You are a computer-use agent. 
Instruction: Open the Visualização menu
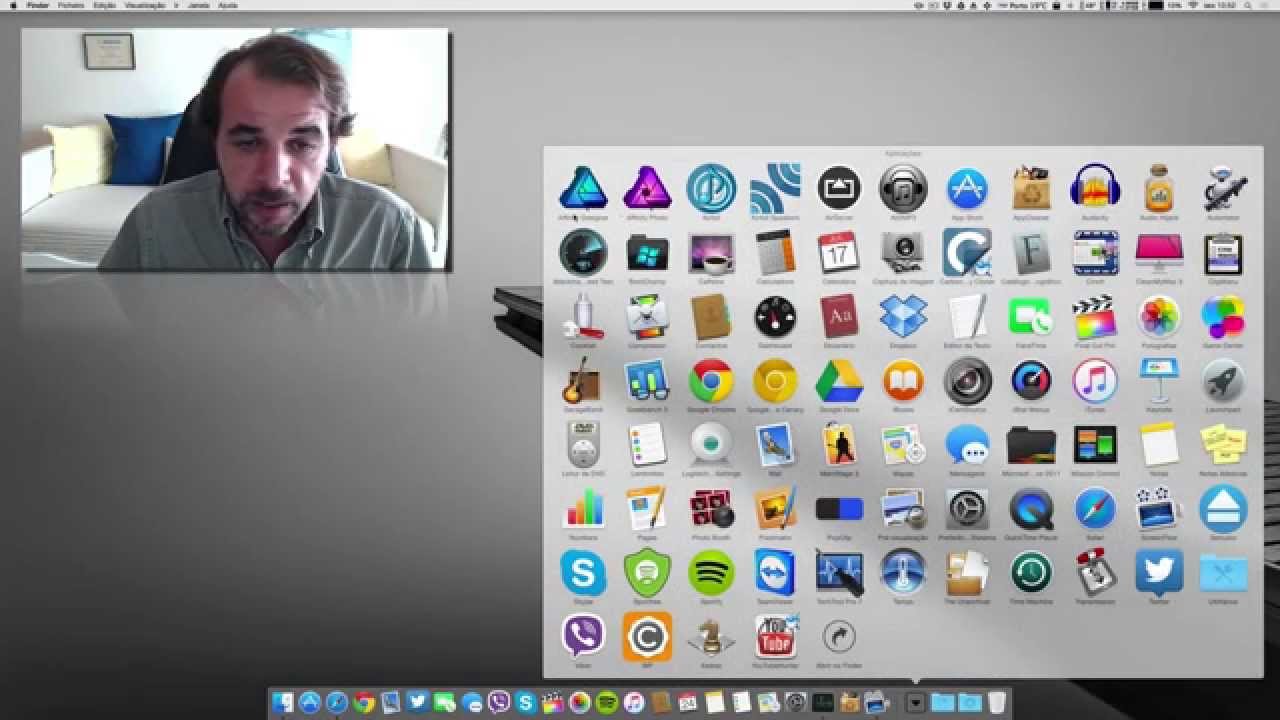point(145,5)
